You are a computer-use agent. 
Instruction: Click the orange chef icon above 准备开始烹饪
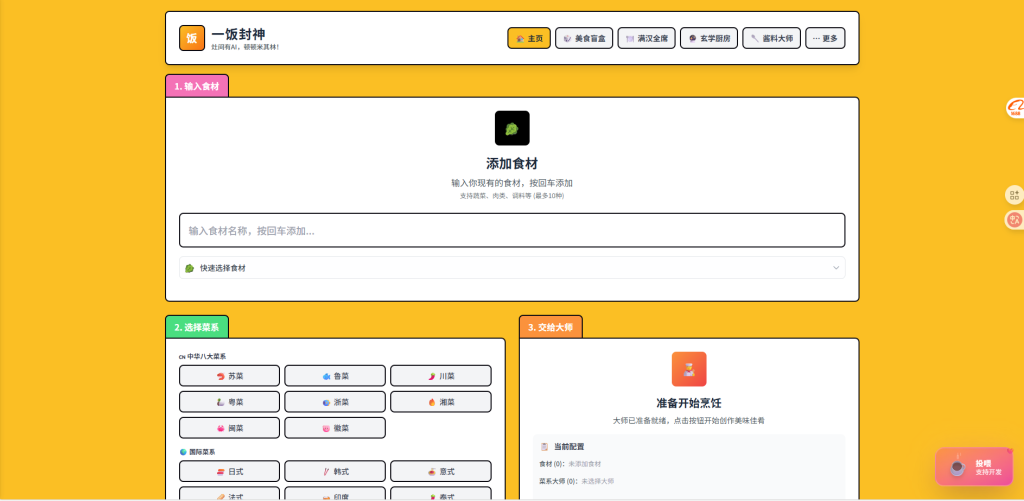(689, 369)
